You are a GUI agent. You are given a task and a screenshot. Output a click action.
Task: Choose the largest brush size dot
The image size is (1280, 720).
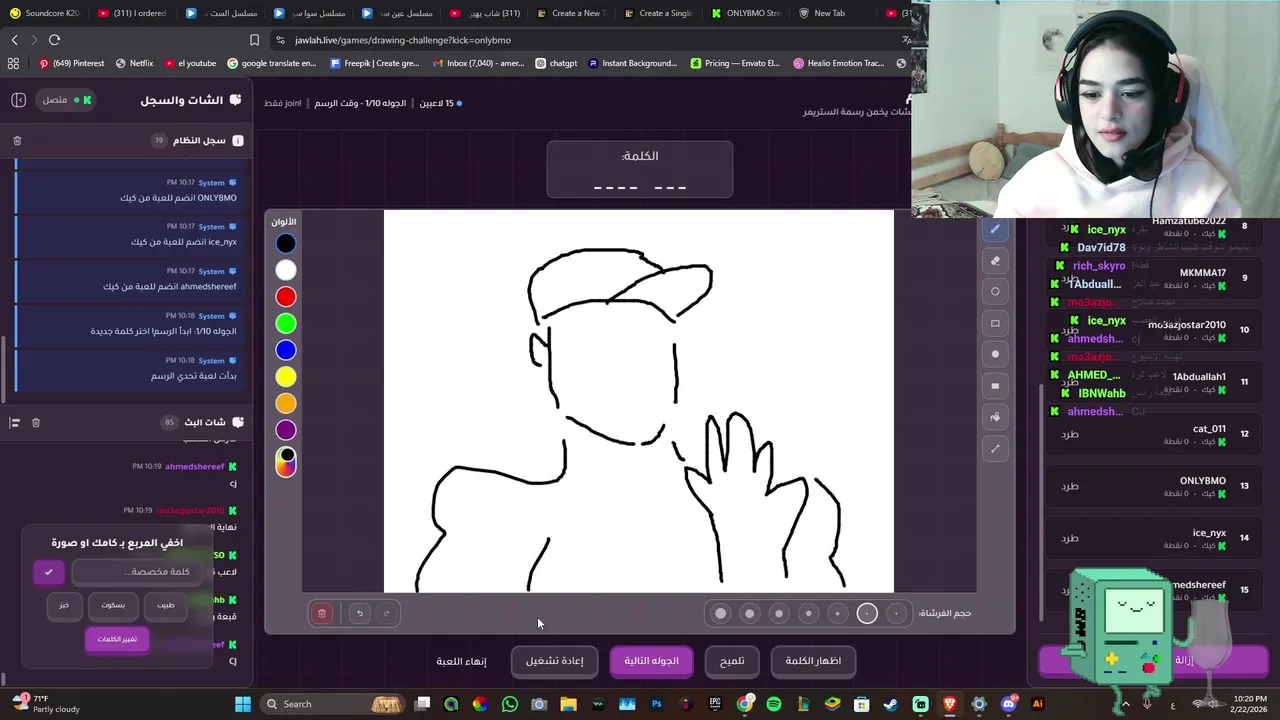(x=720, y=613)
